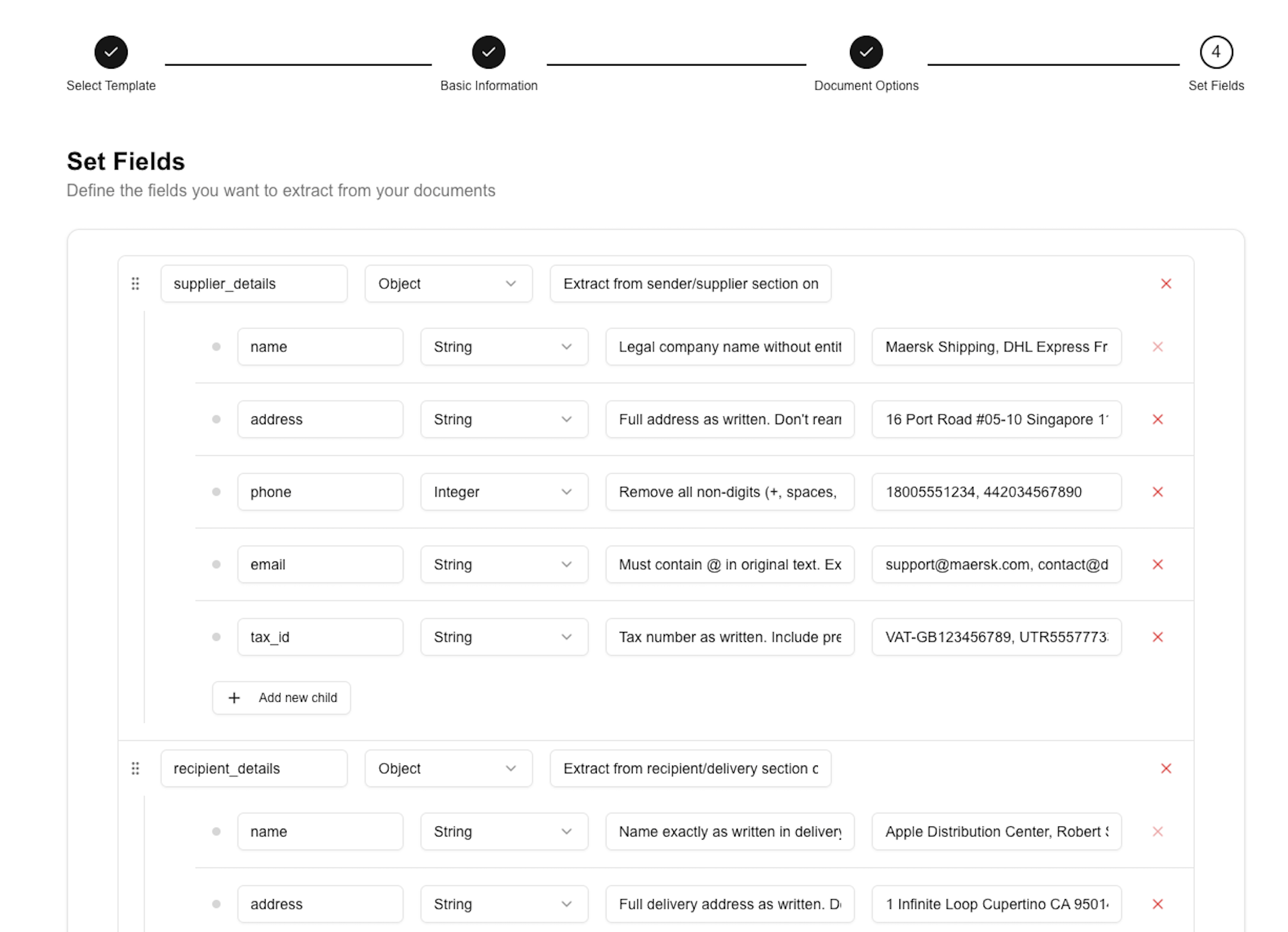Click remove icon for supplier_details object

coord(1166,284)
